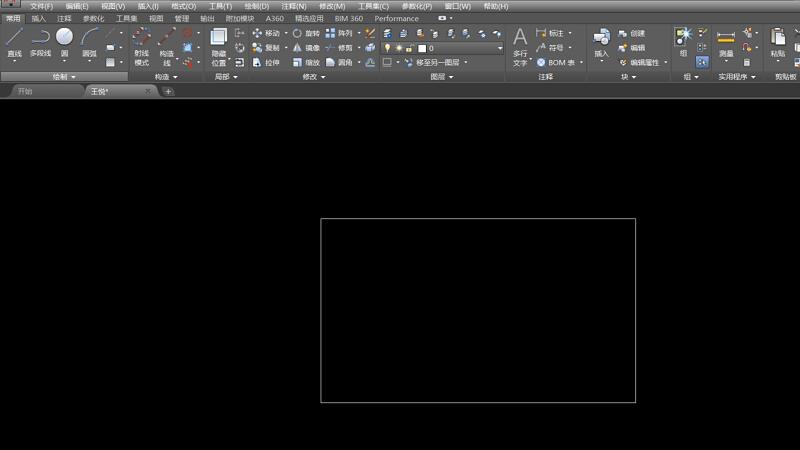Click the white layer color swatch
The height and width of the screenshot is (450, 800).
pyautogui.click(x=422, y=48)
